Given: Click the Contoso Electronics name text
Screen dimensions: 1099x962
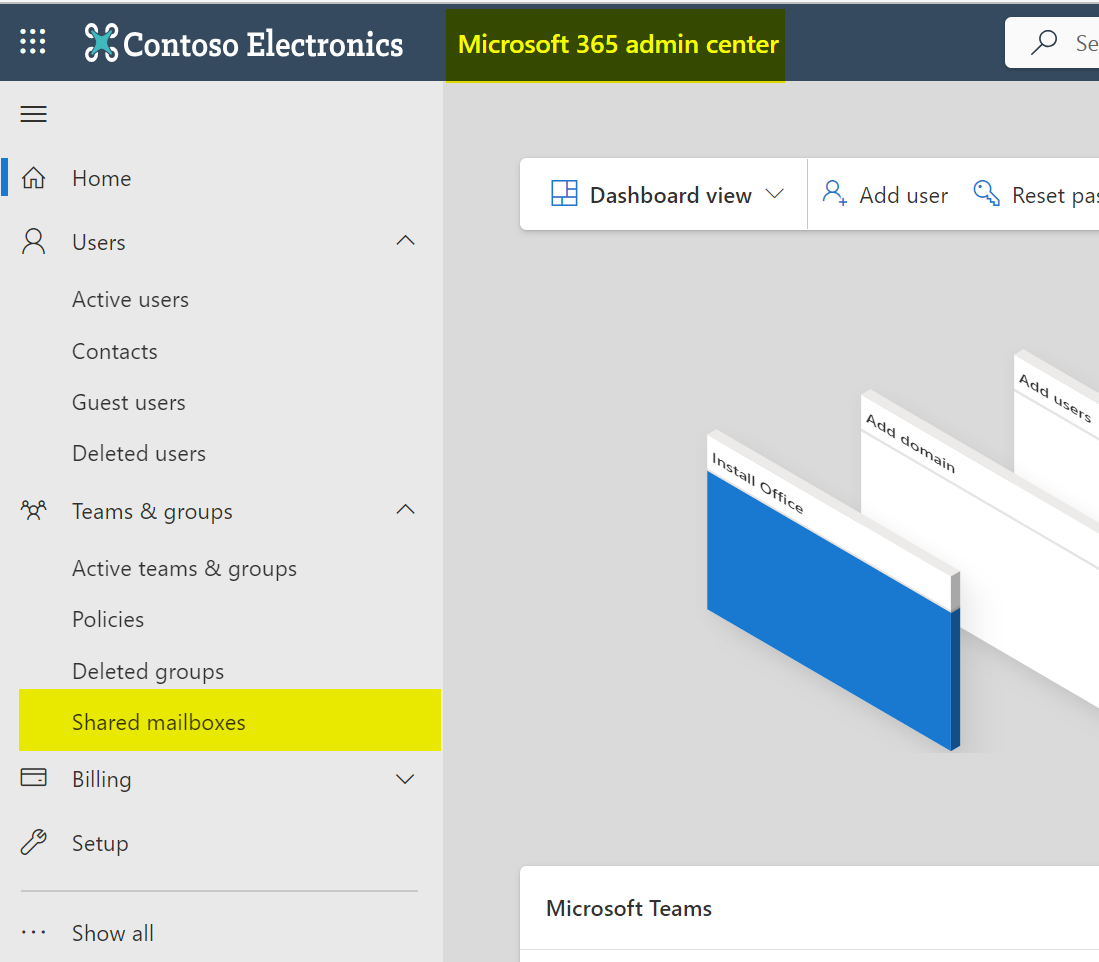Looking at the screenshot, I should click(263, 44).
